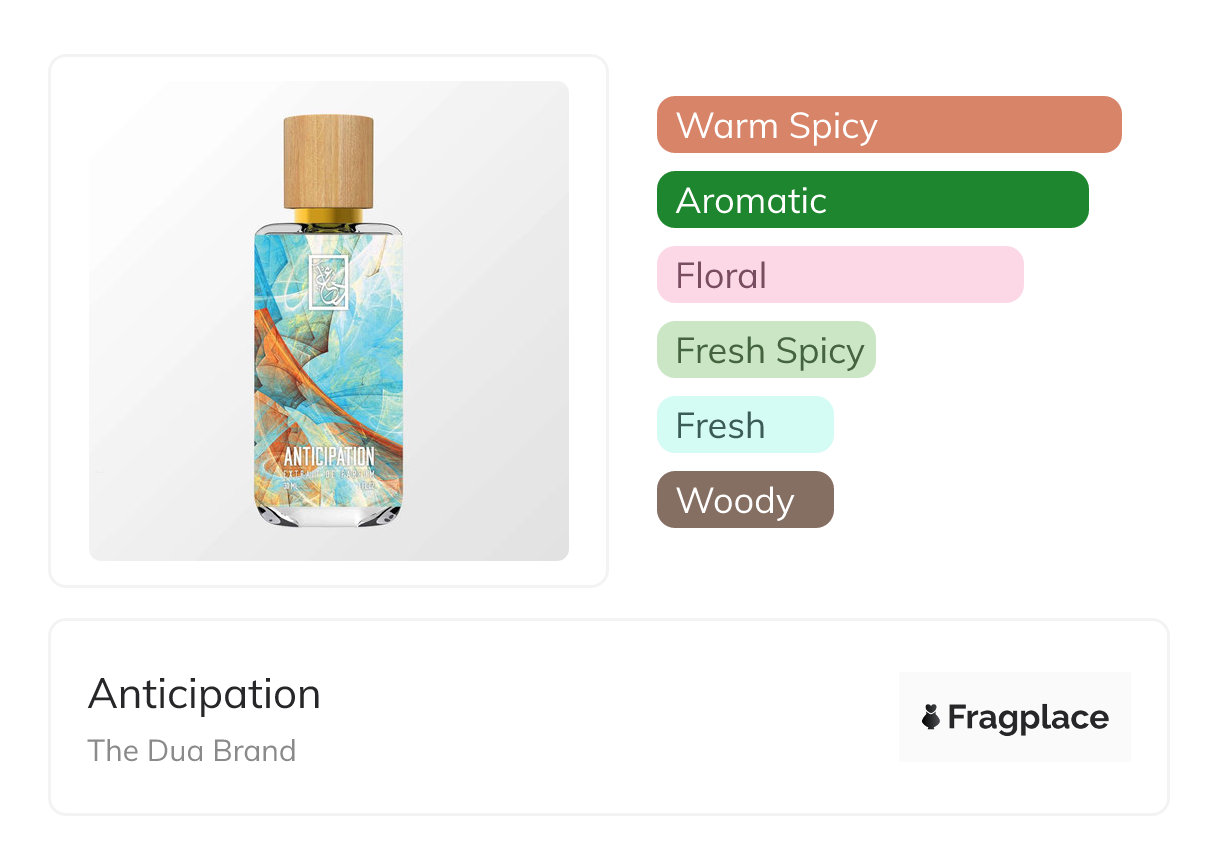
Task: Click the clear glass base of the bottle
Action: [328, 513]
